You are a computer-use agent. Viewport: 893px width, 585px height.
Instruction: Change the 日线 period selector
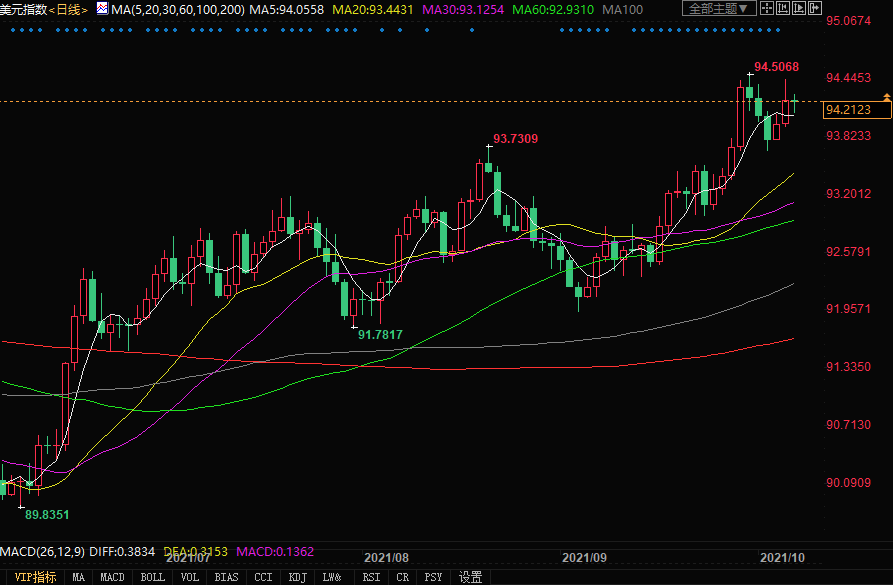click(x=67, y=9)
